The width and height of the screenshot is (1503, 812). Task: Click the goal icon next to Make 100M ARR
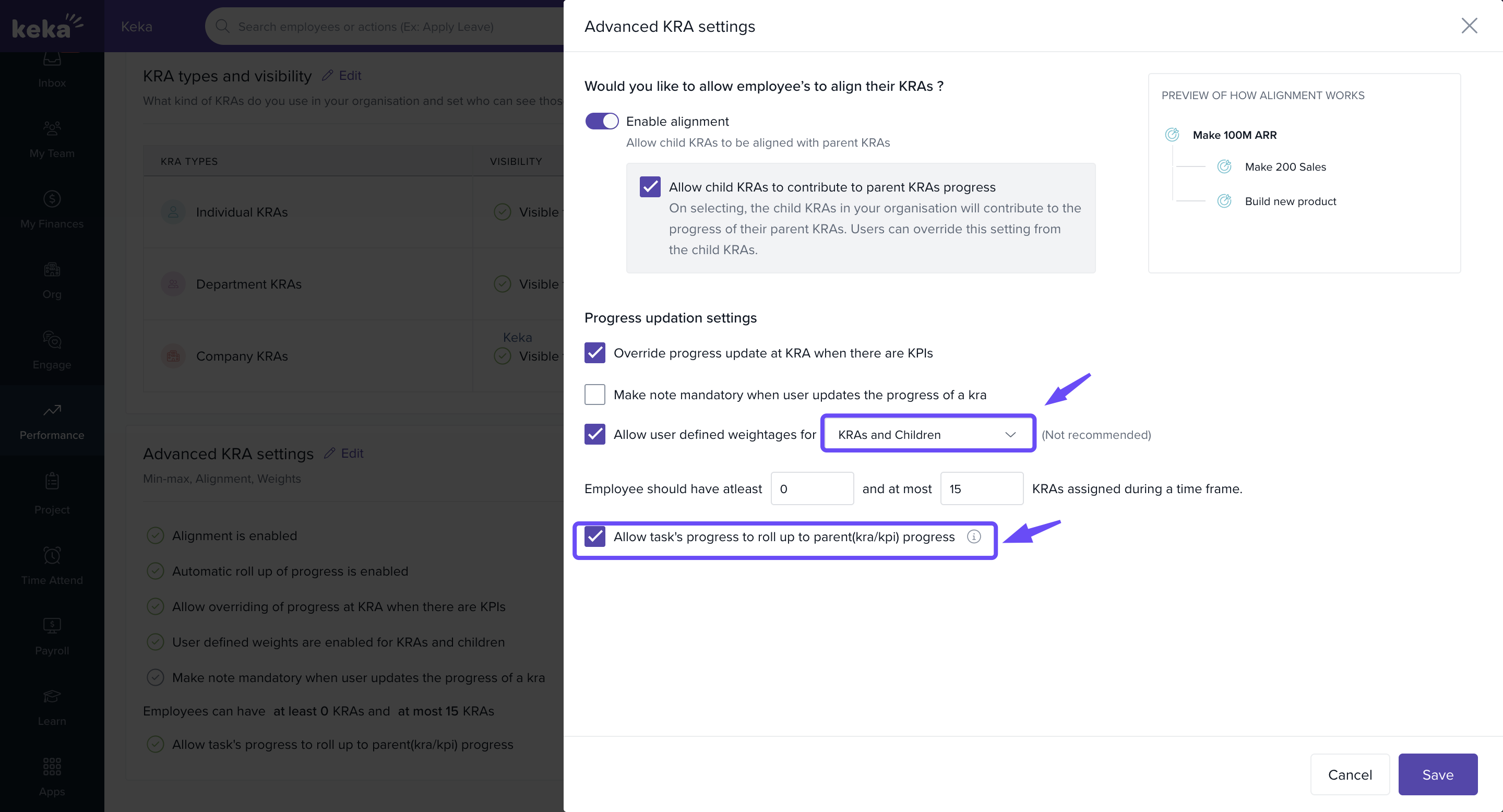pyautogui.click(x=1172, y=135)
